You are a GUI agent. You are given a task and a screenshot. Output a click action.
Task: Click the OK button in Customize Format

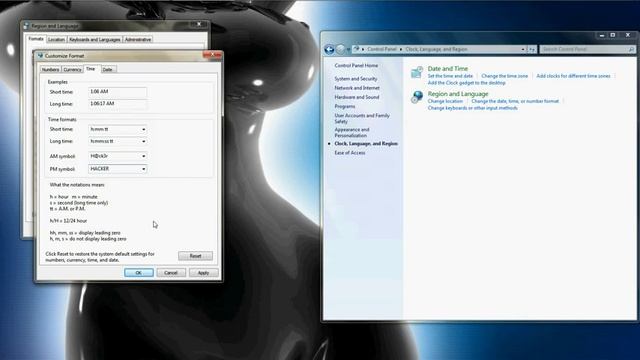pyautogui.click(x=139, y=273)
